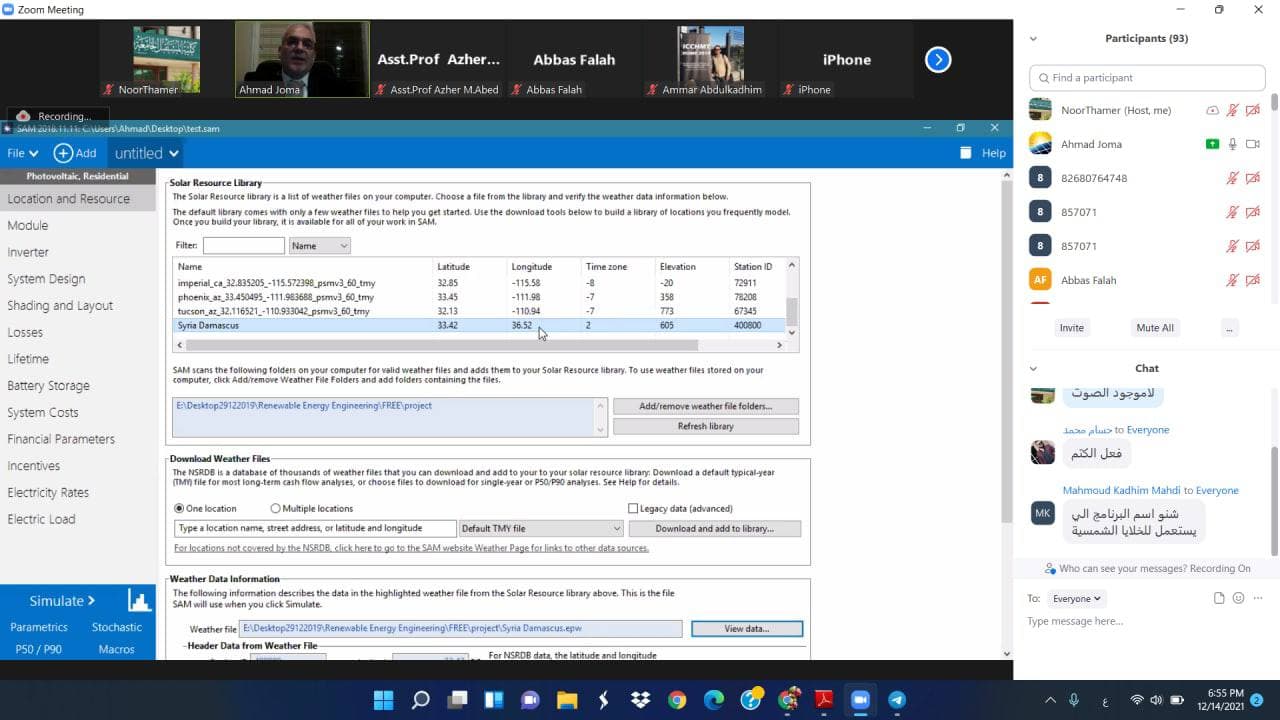Open the chat emoji picker
Image resolution: width=1280 pixels, height=720 pixels.
[x=1238, y=598]
